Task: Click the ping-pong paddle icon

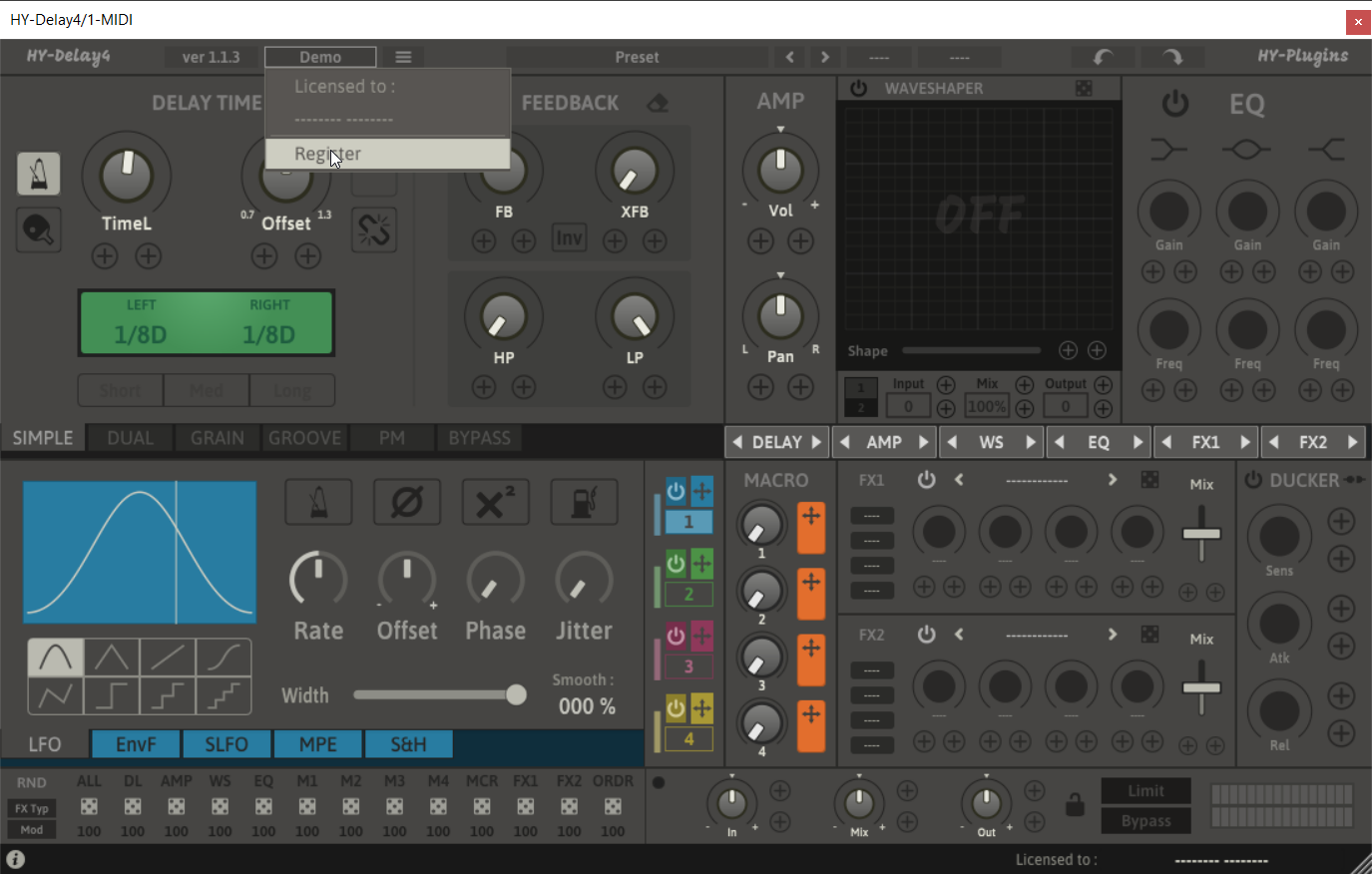Action: [38, 230]
